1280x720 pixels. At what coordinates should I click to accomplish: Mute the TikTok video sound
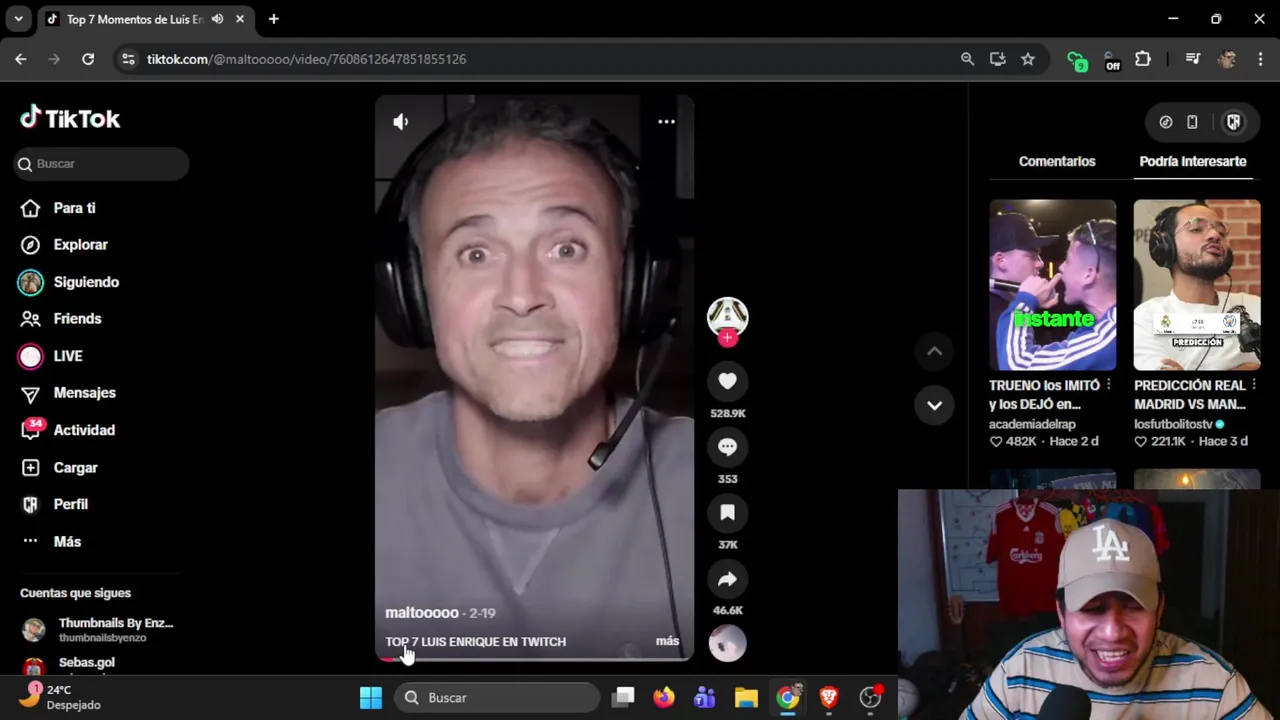click(x=401, y=122)
